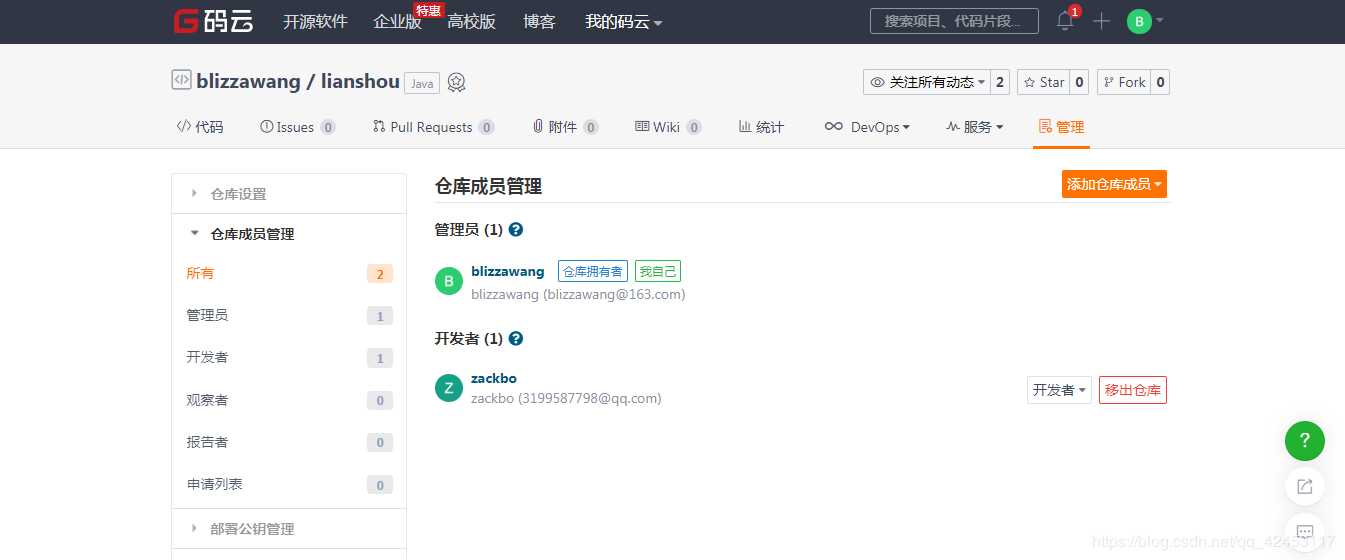Open the green question mark help button
This screenshot has width=1345, height=560.
1305,441
